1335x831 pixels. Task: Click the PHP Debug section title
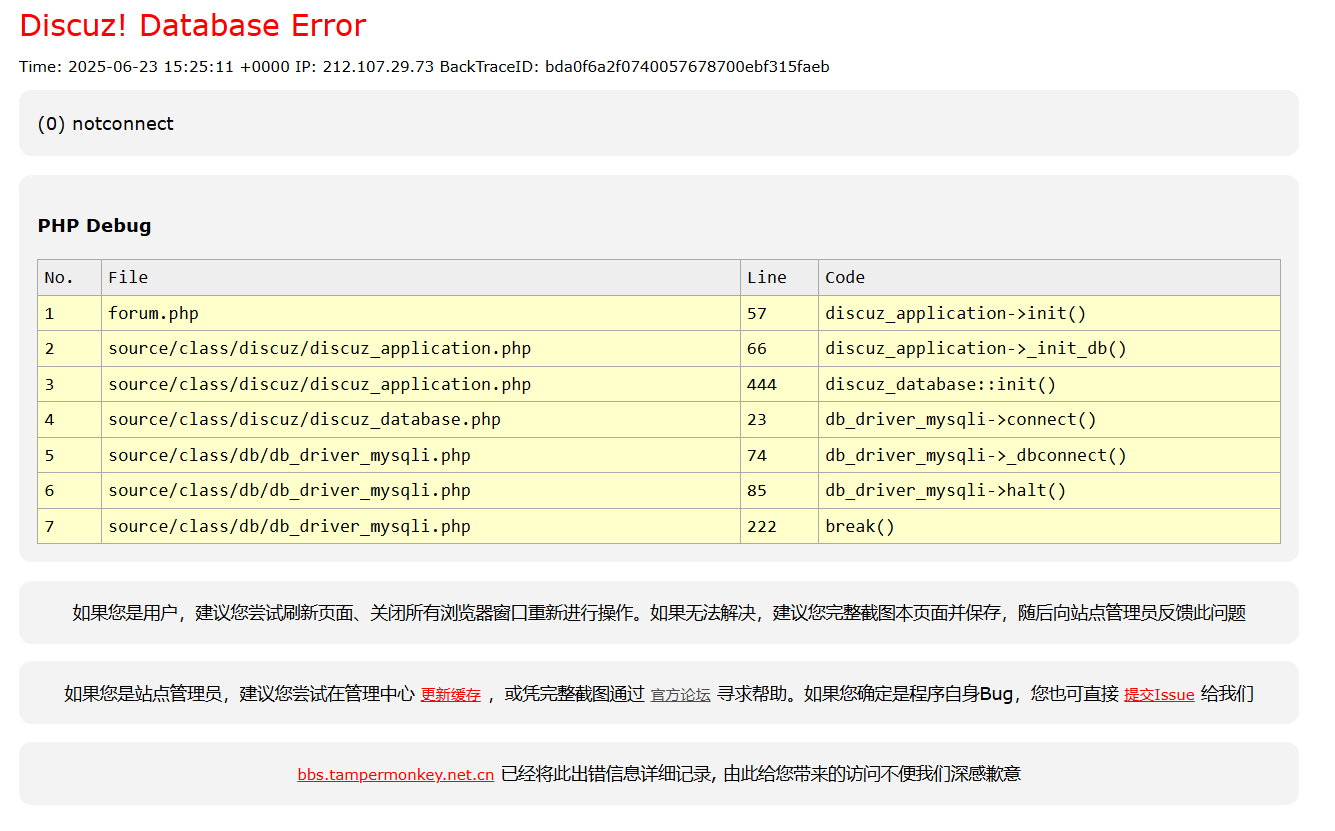coord(94,226)
